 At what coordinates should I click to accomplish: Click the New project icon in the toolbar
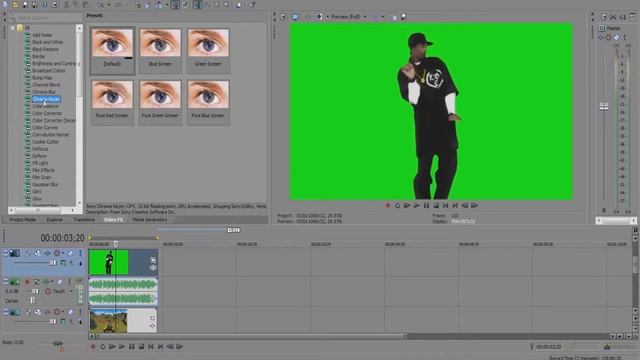(5, 4)
